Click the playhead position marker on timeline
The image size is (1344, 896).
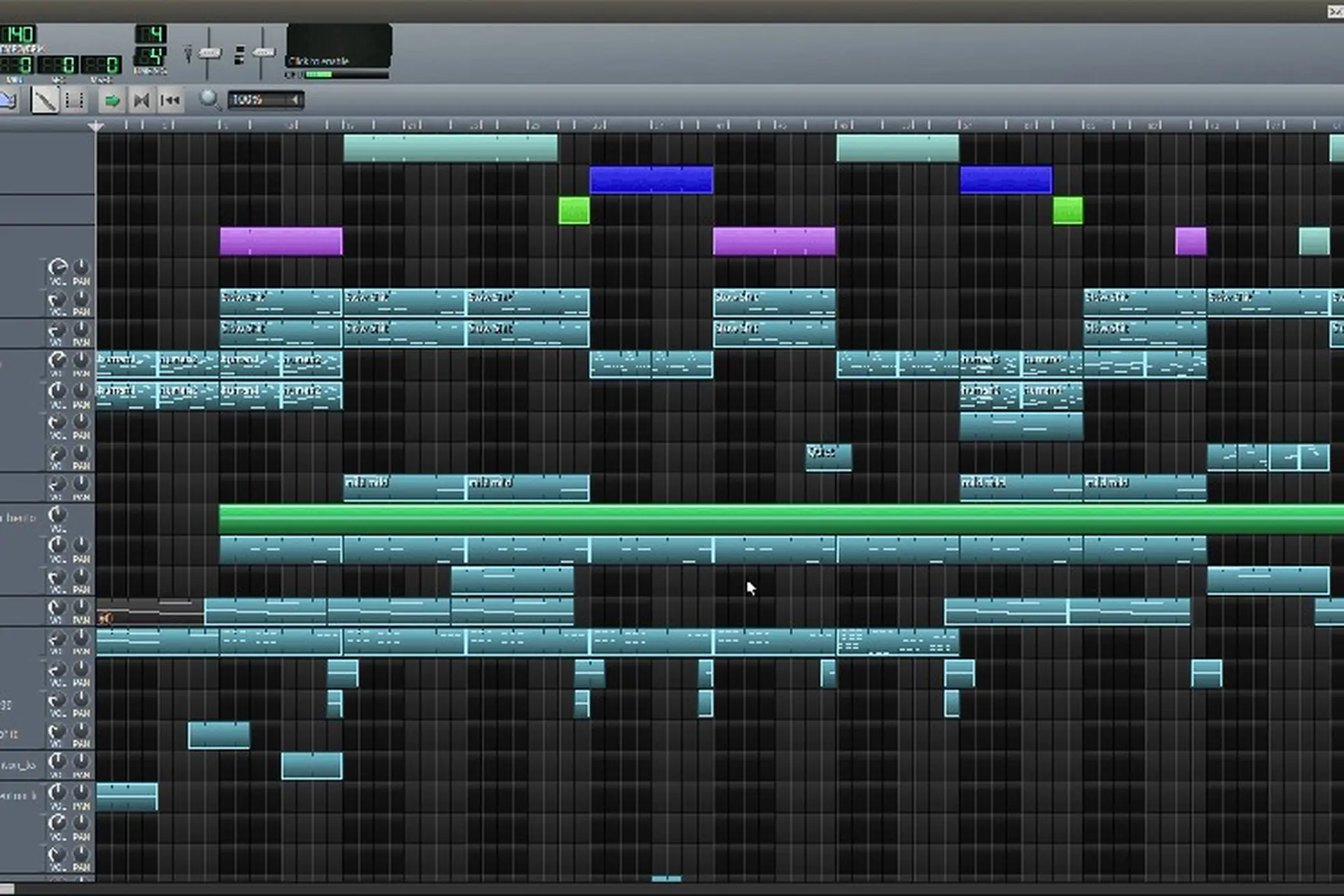[96, 126]
